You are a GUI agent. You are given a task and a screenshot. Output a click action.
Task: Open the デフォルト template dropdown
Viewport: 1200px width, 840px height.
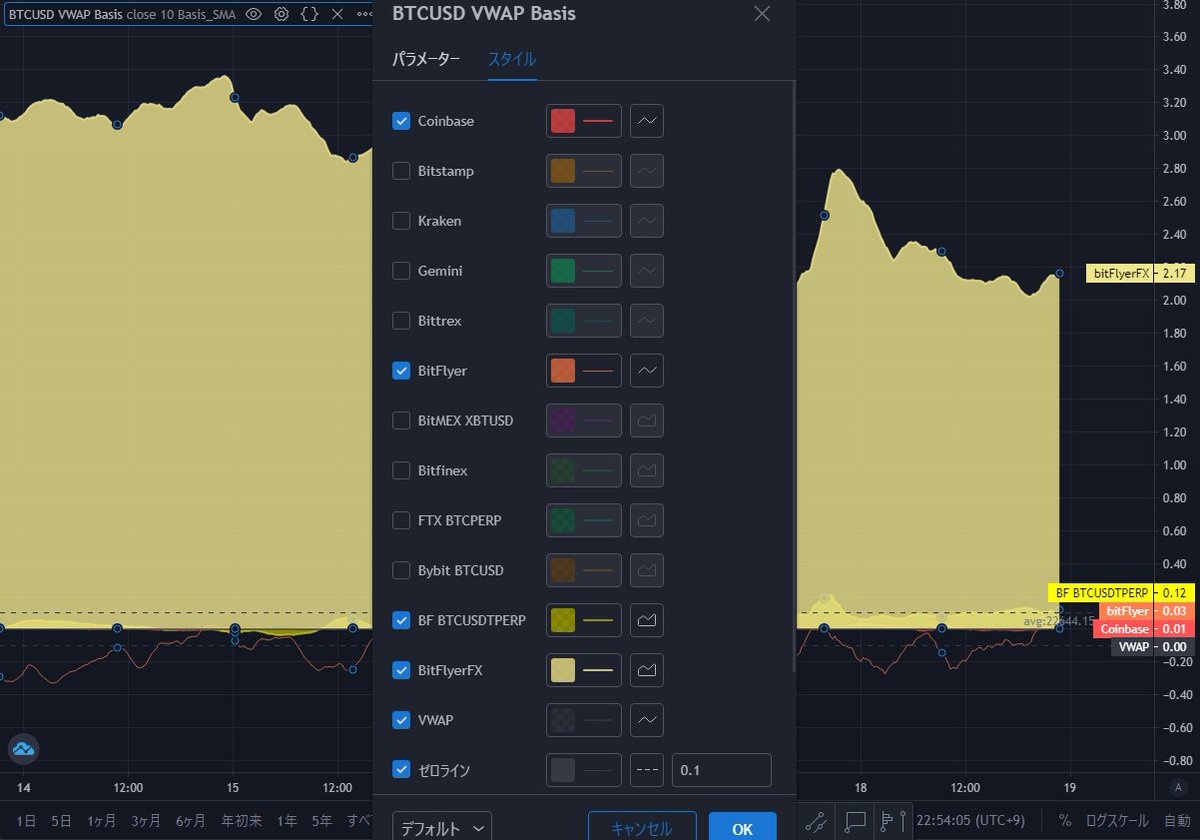(441, 827)
